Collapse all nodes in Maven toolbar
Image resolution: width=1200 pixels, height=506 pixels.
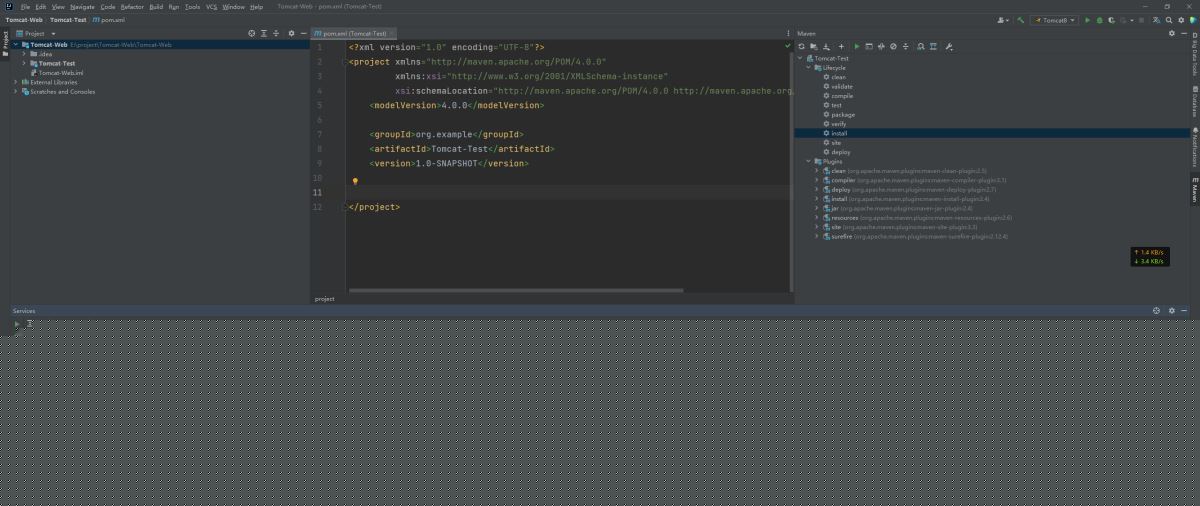905,46
